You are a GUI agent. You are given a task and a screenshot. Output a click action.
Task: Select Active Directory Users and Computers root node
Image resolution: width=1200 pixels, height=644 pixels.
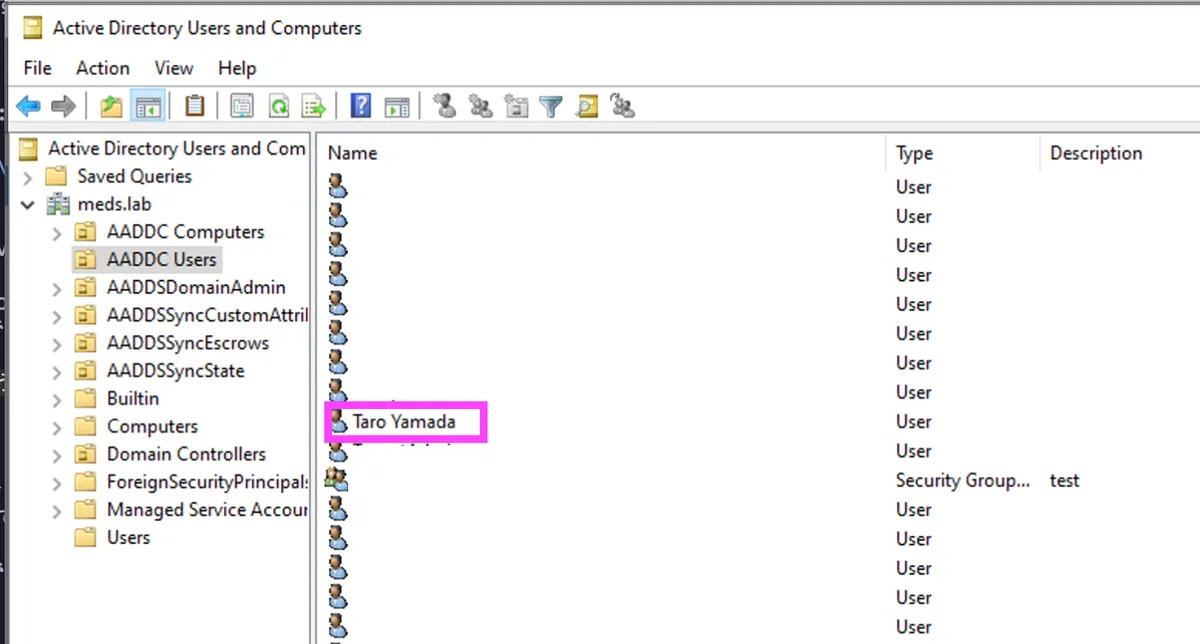click(x=177, y=148)
